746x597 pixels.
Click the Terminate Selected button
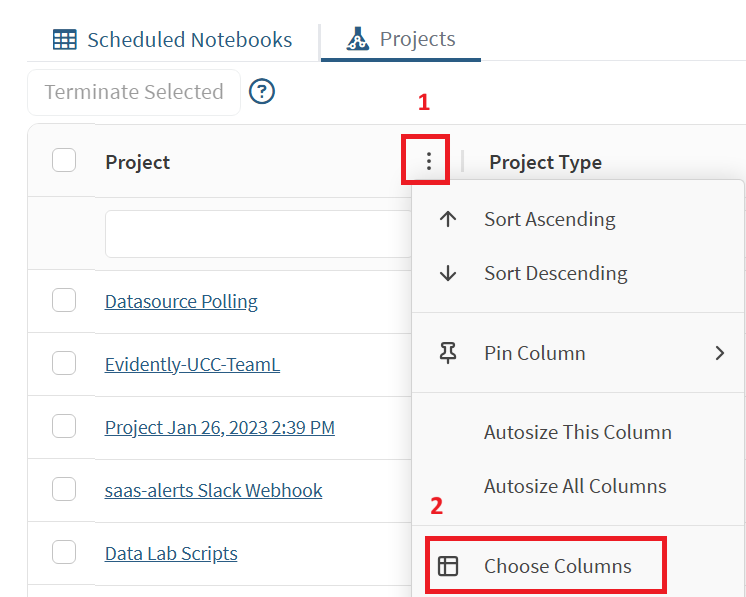pos(134,92)
